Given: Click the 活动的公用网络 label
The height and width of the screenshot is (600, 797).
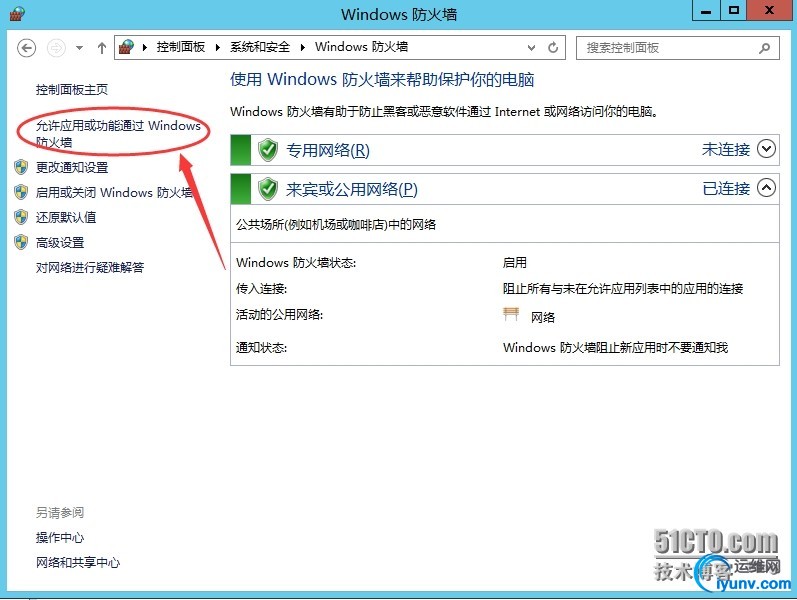Looking at the screenshot, I should 279,315.
